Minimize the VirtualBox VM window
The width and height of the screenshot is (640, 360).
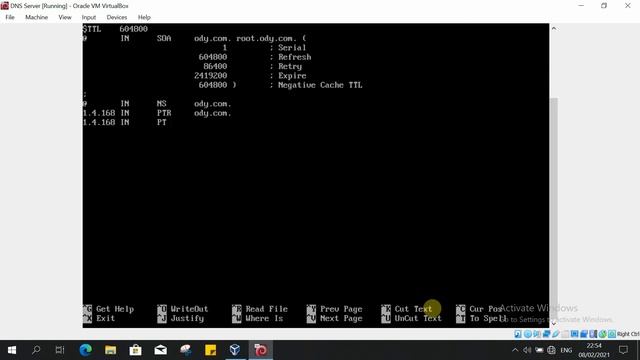(581, 6)
